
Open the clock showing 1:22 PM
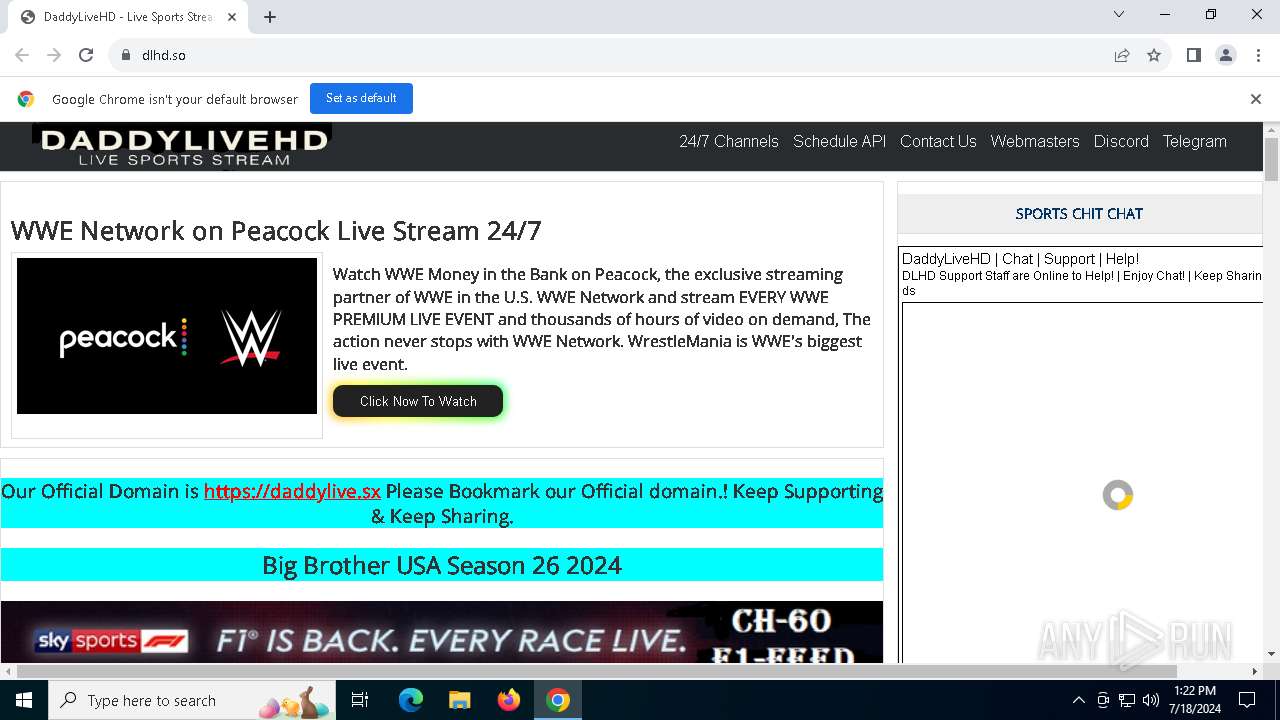click(x=1195, y=700)
